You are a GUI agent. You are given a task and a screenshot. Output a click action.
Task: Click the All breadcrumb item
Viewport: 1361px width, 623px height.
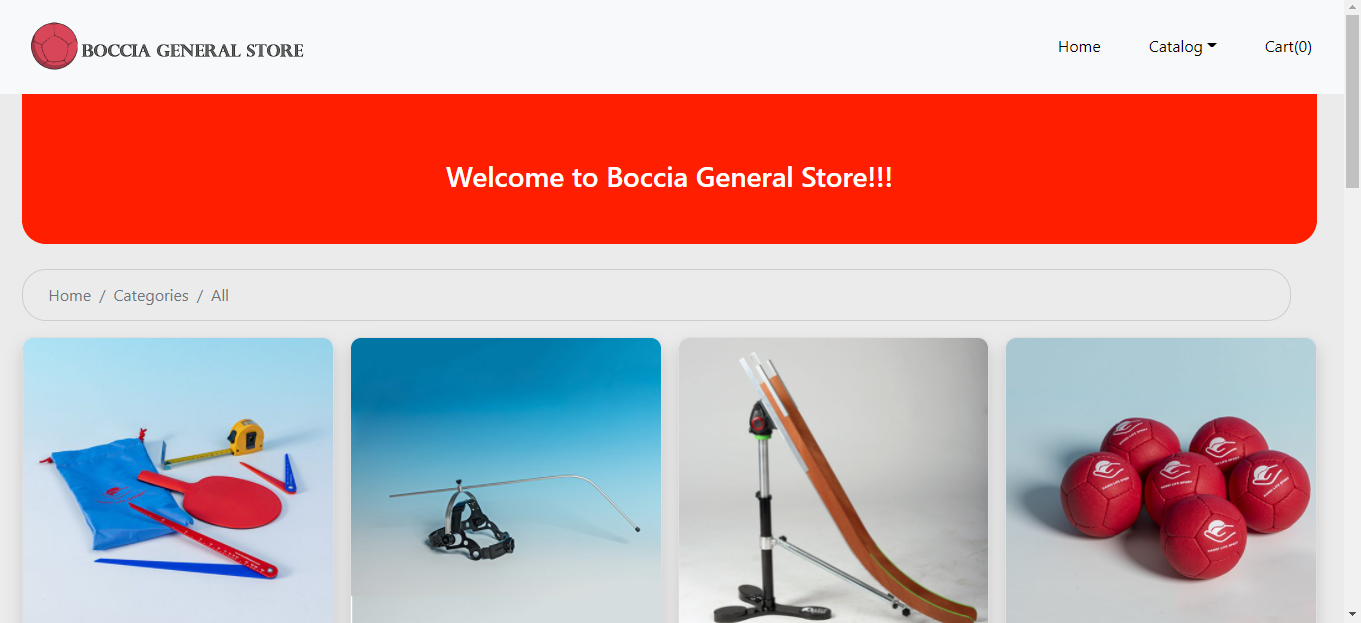220,296
